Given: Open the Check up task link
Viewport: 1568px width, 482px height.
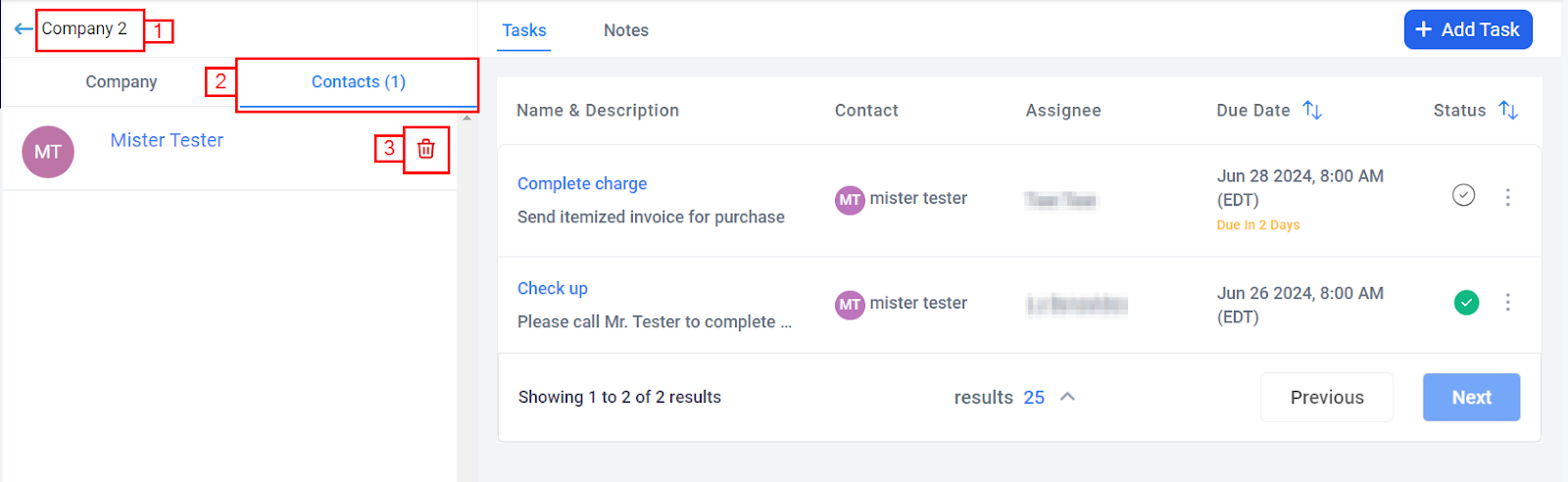Looking at the screenshot, I should 553,288.
